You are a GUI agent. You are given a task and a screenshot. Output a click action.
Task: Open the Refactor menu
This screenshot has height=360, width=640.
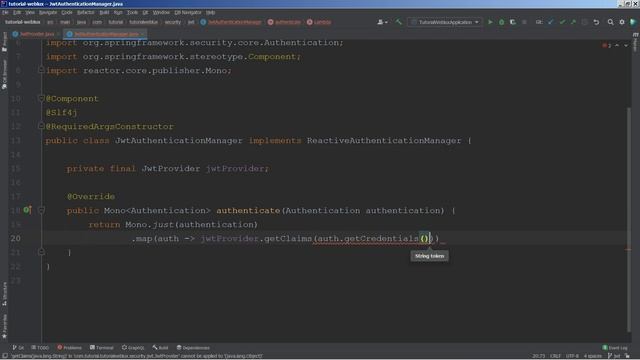click(86, 13)
